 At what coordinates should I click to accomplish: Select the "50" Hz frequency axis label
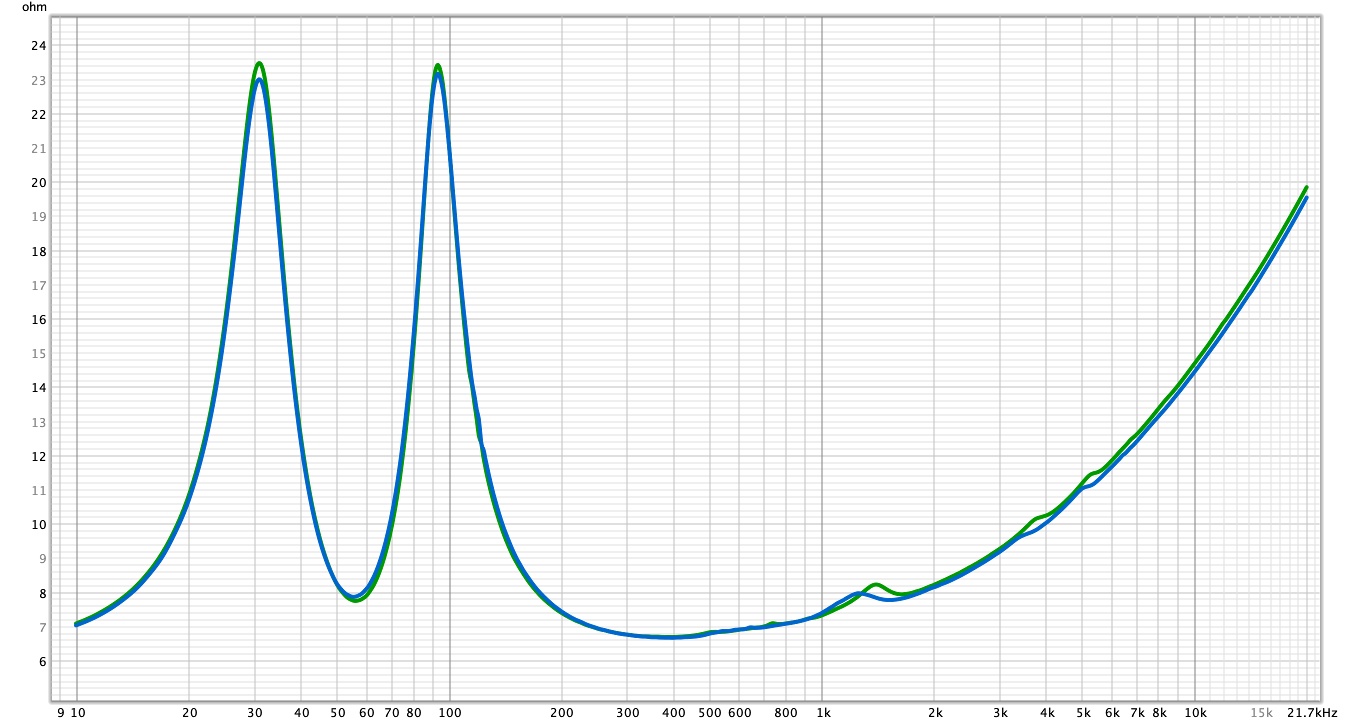tap(338, 713)
